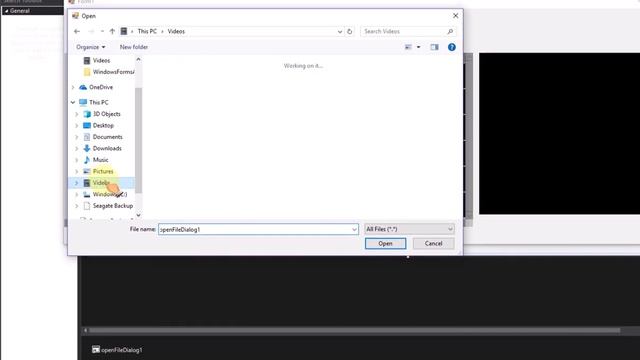Click Videos in address breadcrumb
This screenshot has width=640, height=360.
tap(176, 31)
